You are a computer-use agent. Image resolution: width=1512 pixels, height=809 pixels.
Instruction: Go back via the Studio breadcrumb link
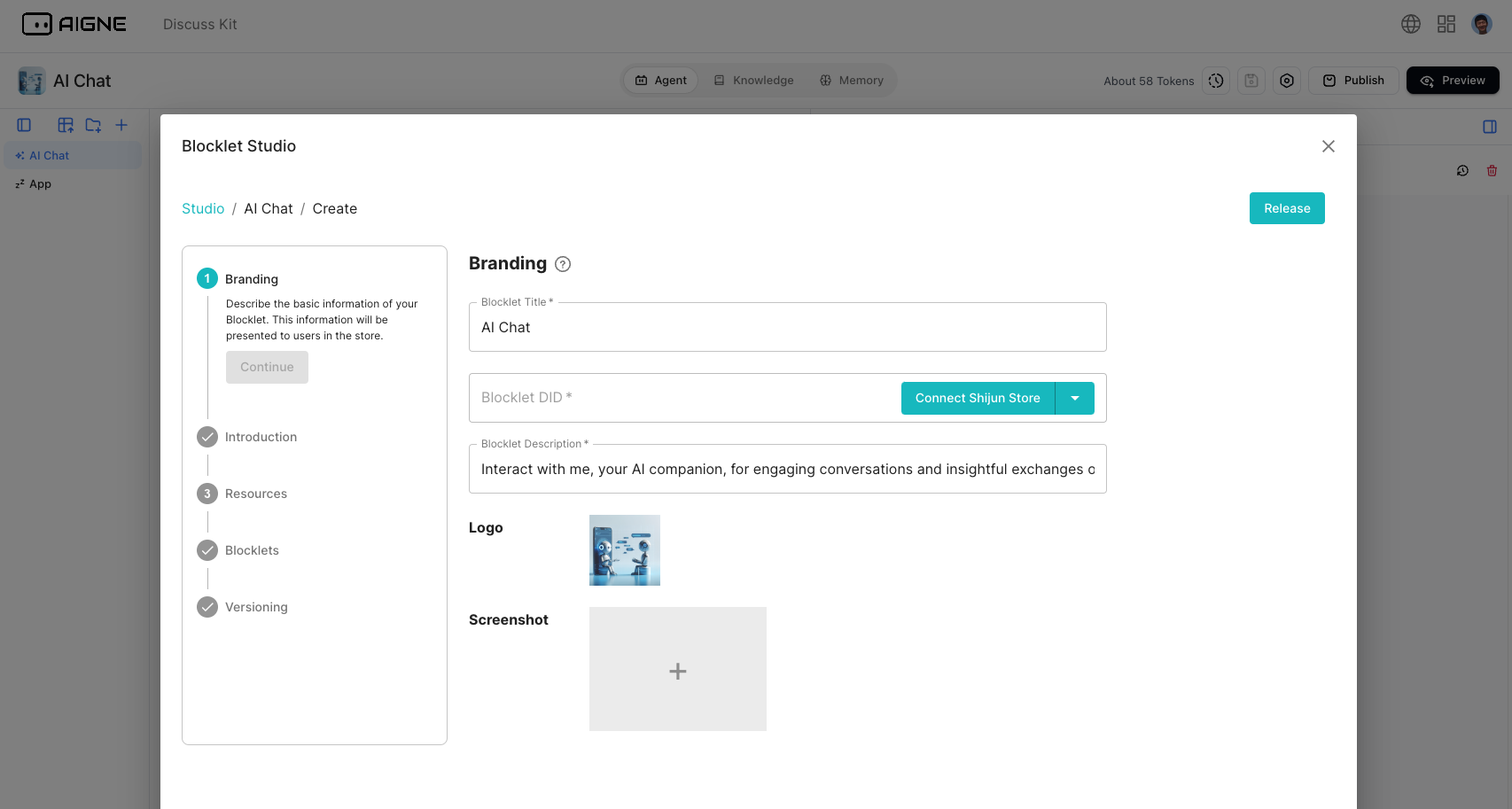tap(203, 208)
